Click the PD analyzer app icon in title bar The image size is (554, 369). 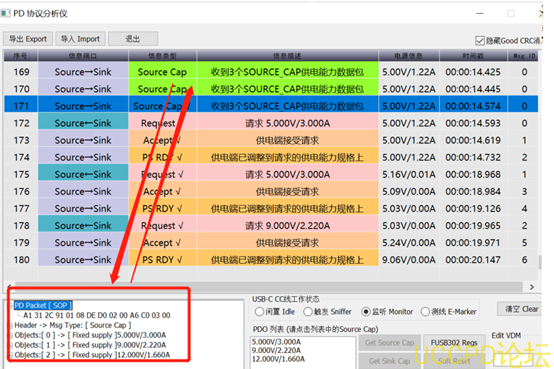[5, 13]
